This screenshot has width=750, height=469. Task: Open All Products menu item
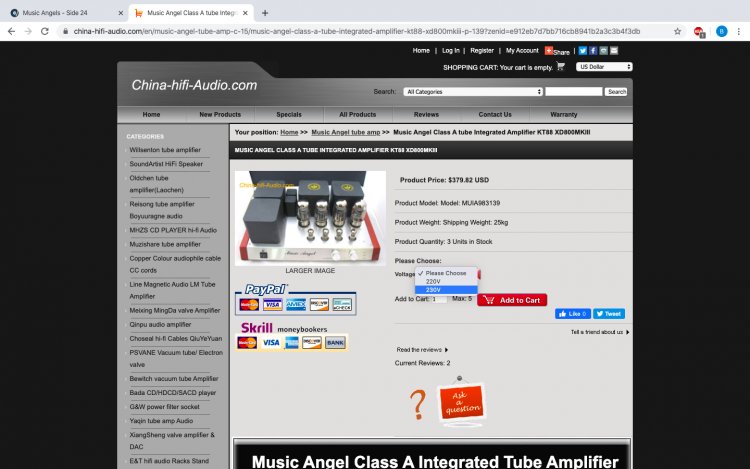357,115
